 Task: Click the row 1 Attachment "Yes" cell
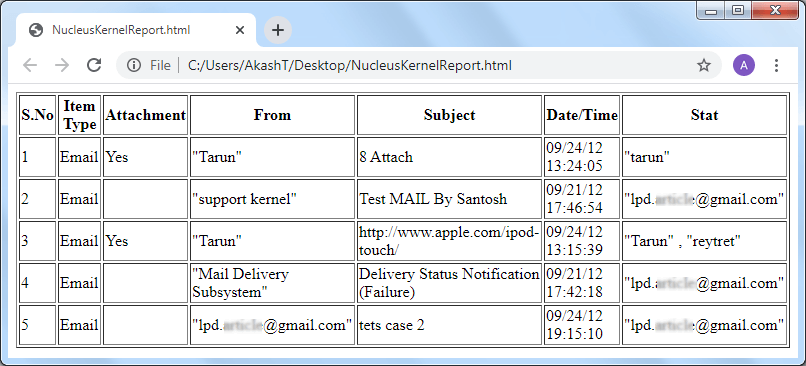[x=145, y=157]
